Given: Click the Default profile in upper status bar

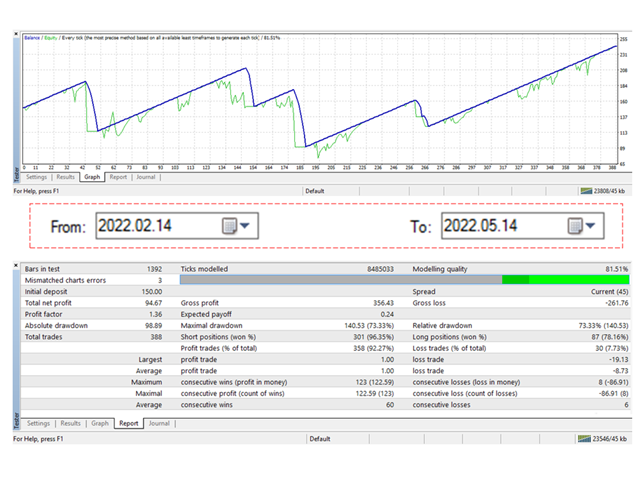Looking at the screenshot, I should [316, 190].
